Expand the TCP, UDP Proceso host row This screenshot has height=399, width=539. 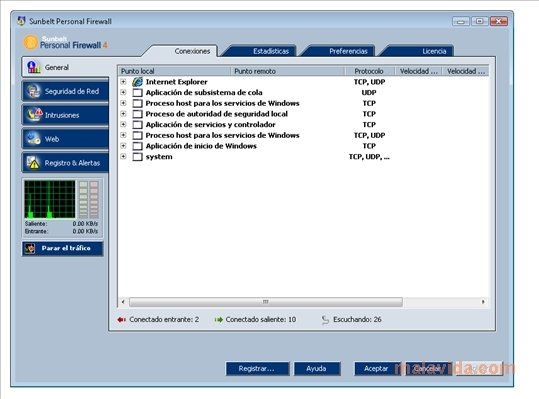tap(123, 135)
